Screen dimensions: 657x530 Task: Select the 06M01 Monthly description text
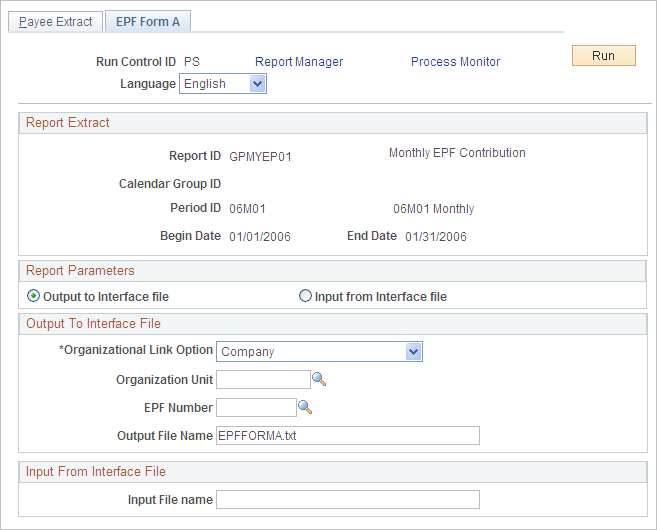[x=434, y=209]
